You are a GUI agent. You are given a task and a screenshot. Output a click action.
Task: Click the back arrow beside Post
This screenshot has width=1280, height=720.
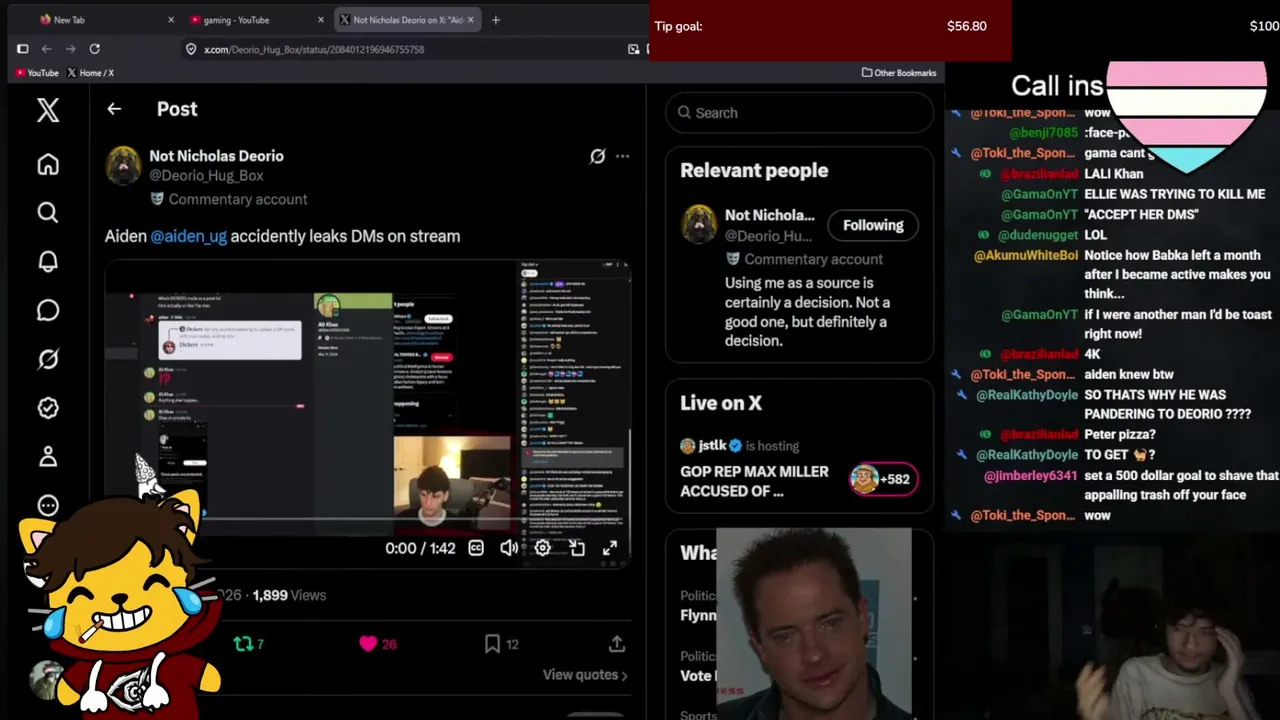pos(114,109)
